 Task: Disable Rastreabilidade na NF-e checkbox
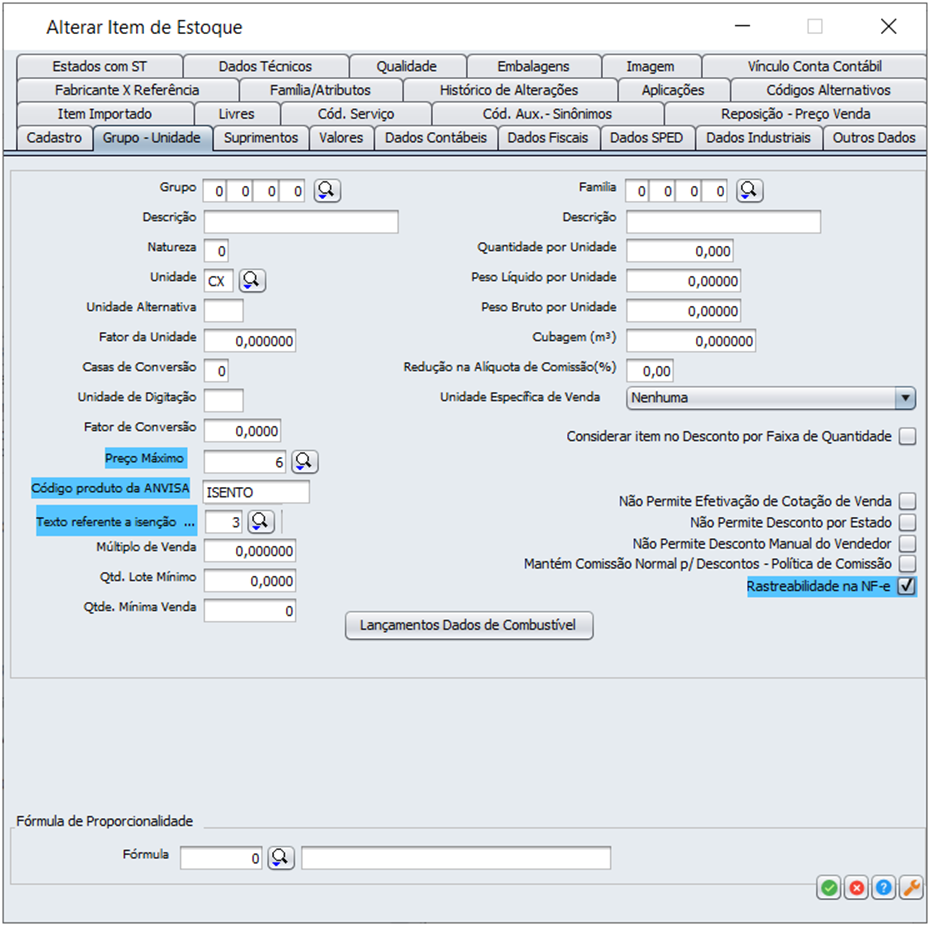tap(907, 587)
